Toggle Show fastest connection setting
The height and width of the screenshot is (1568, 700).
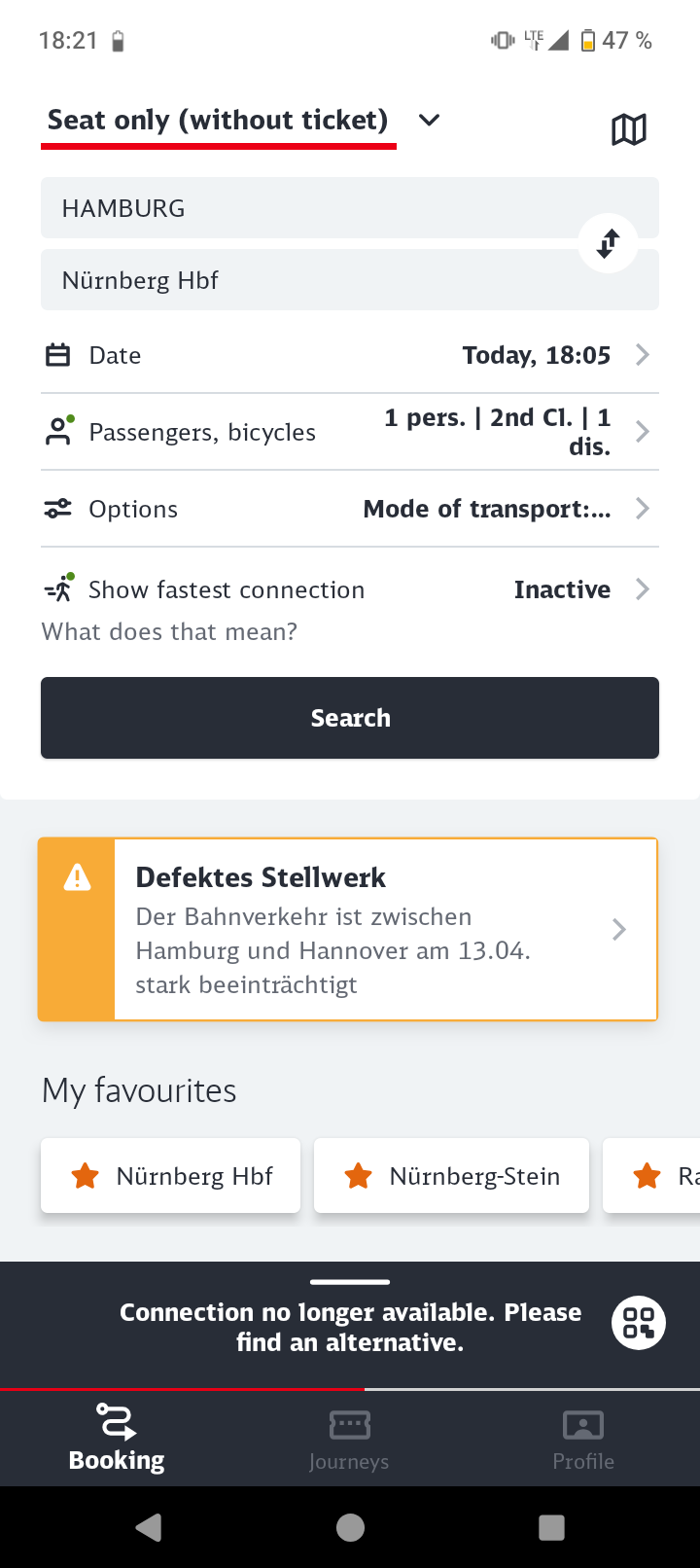coord(350,589)
